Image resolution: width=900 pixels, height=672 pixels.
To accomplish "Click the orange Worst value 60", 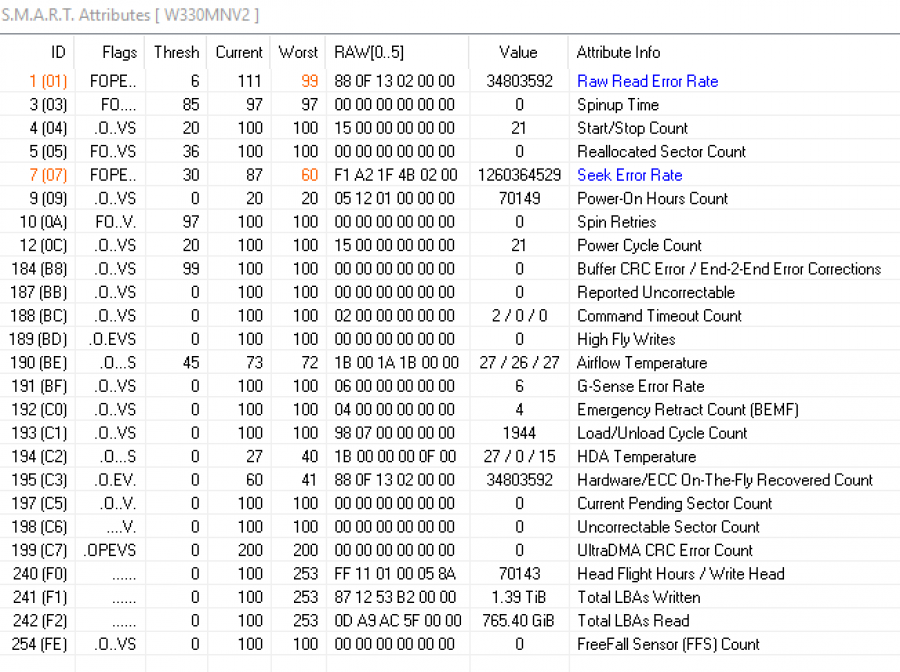I will [x=309, y=174].
